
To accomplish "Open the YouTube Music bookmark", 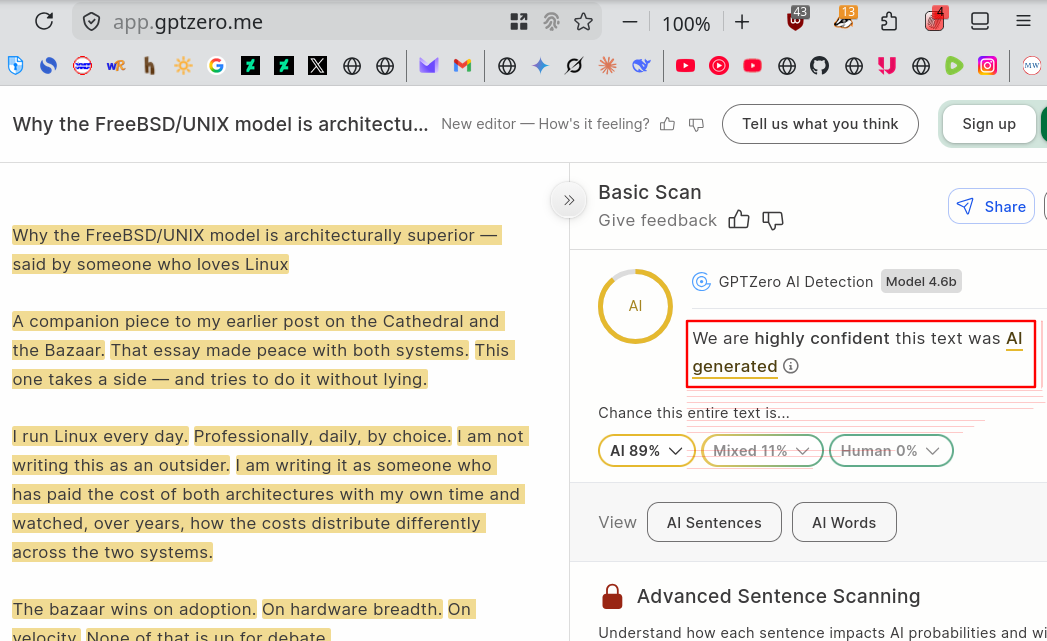I will point(718,65).
